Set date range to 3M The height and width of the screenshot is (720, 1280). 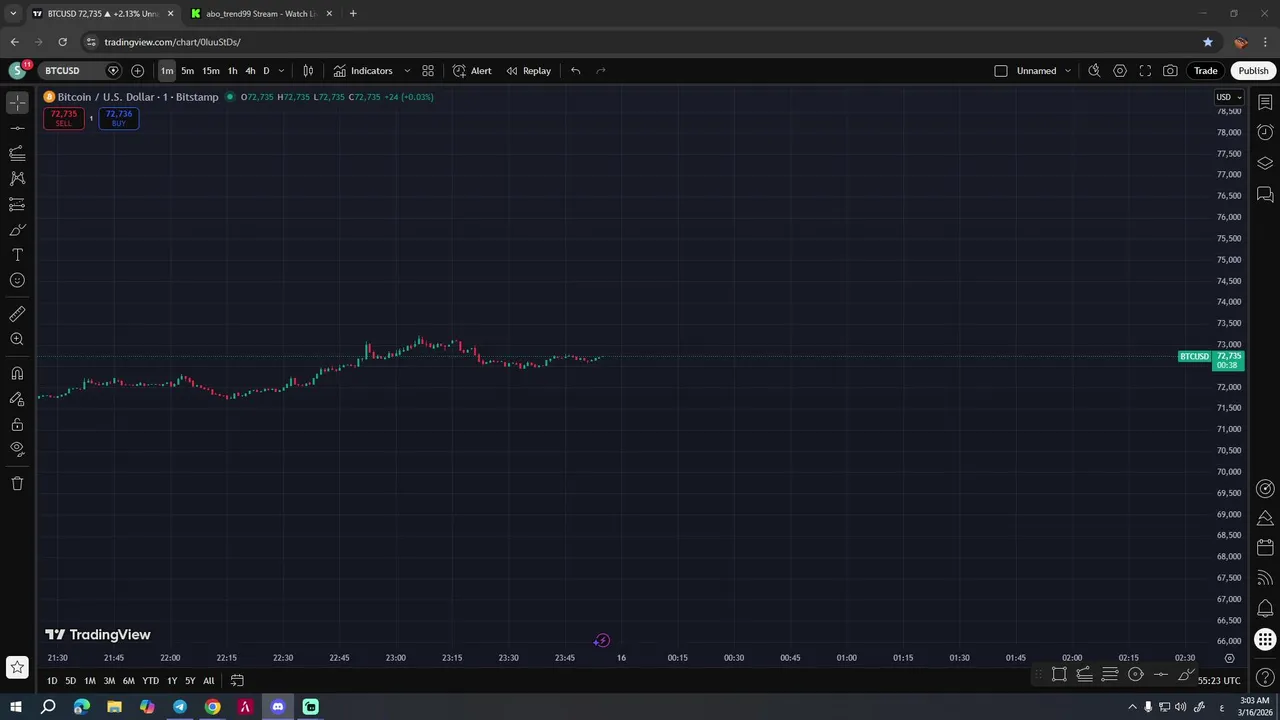109,681
